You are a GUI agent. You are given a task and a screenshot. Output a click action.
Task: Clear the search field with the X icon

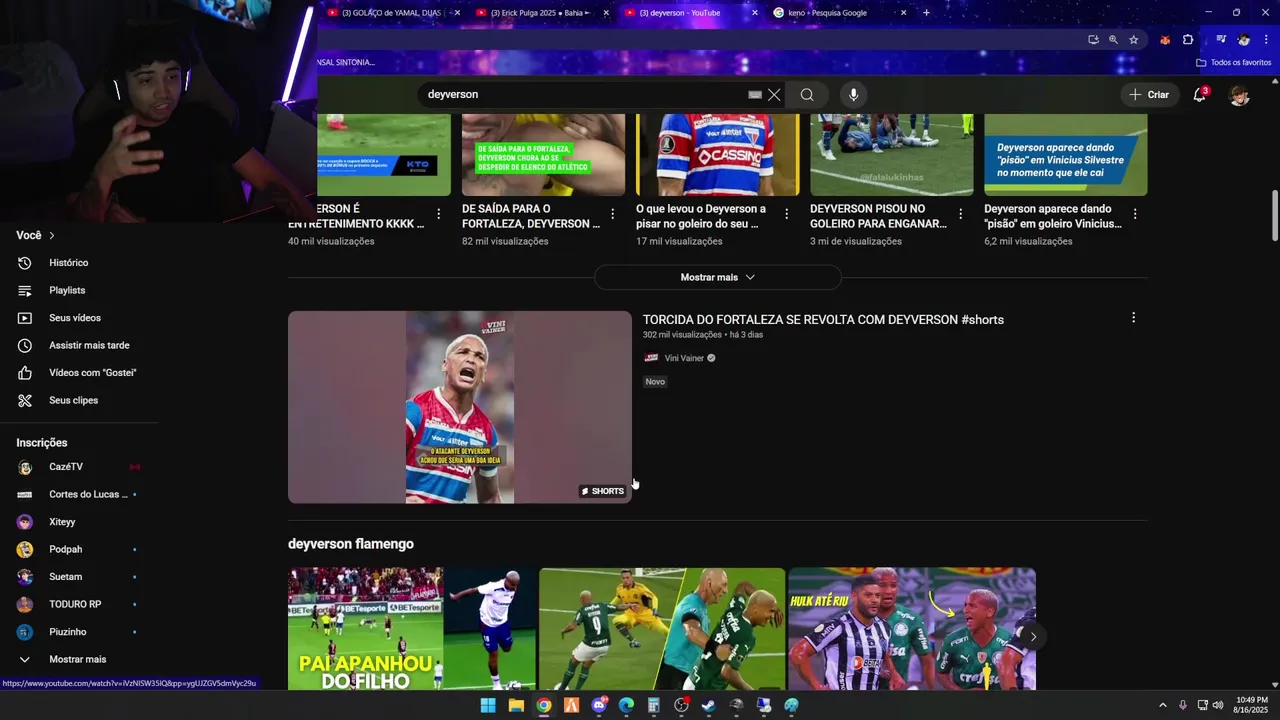tap(774, 95)
